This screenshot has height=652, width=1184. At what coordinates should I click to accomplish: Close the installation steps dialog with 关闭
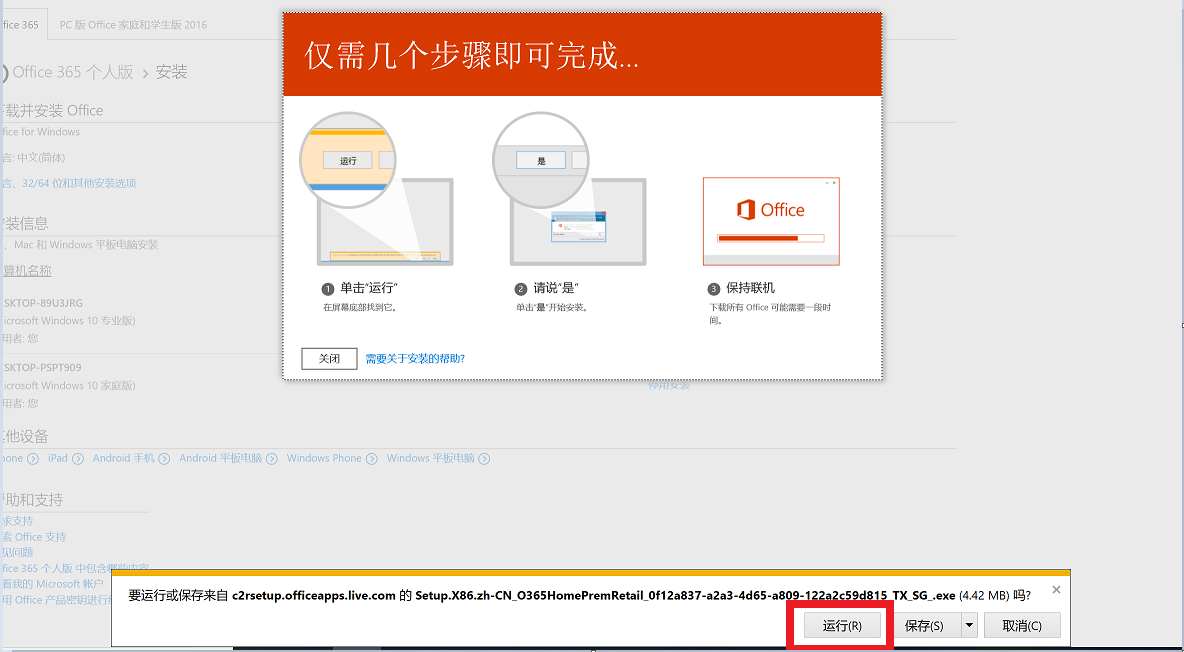[x=329, y=358]
